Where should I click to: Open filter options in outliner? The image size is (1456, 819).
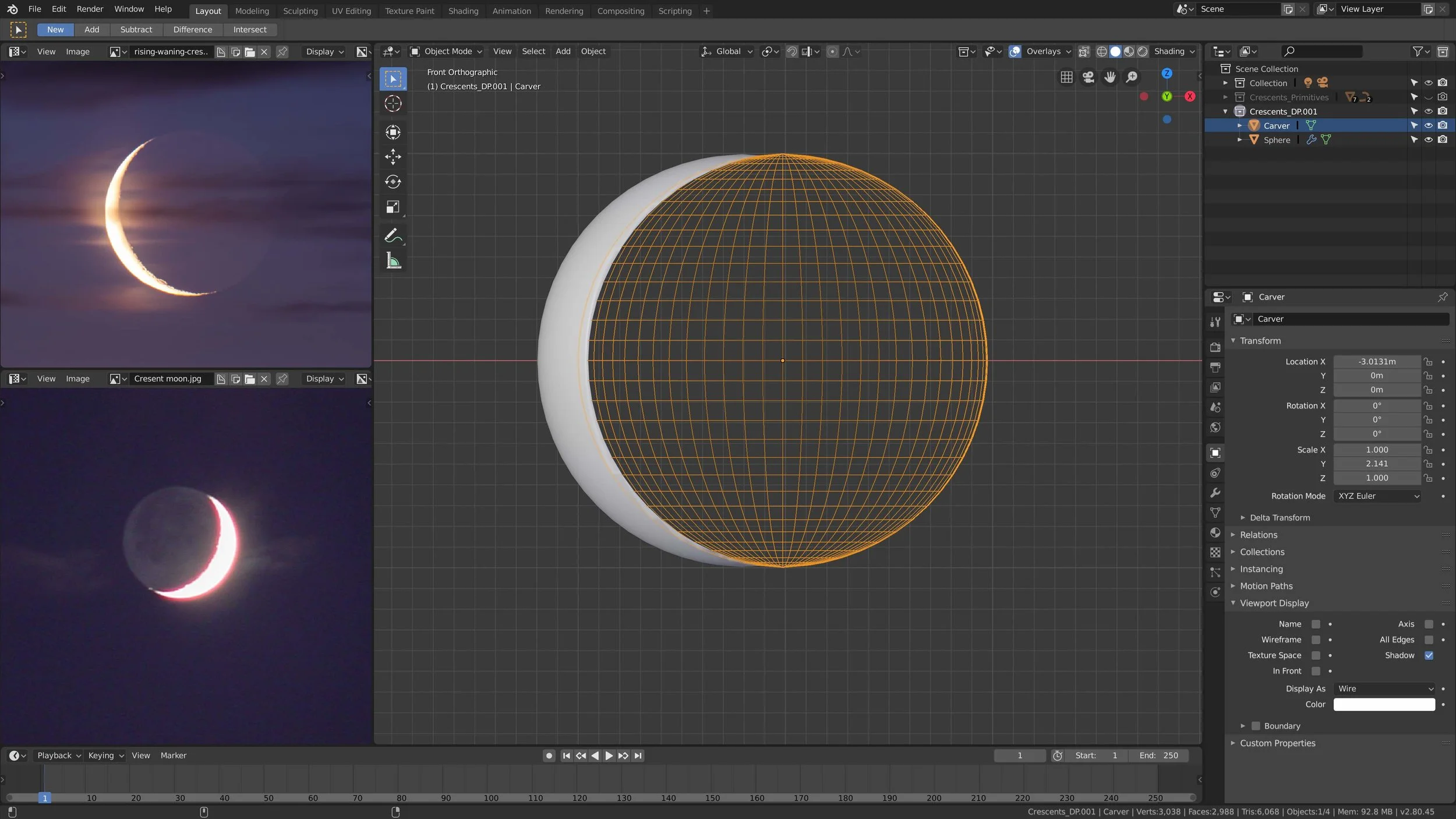point(1421,51)
